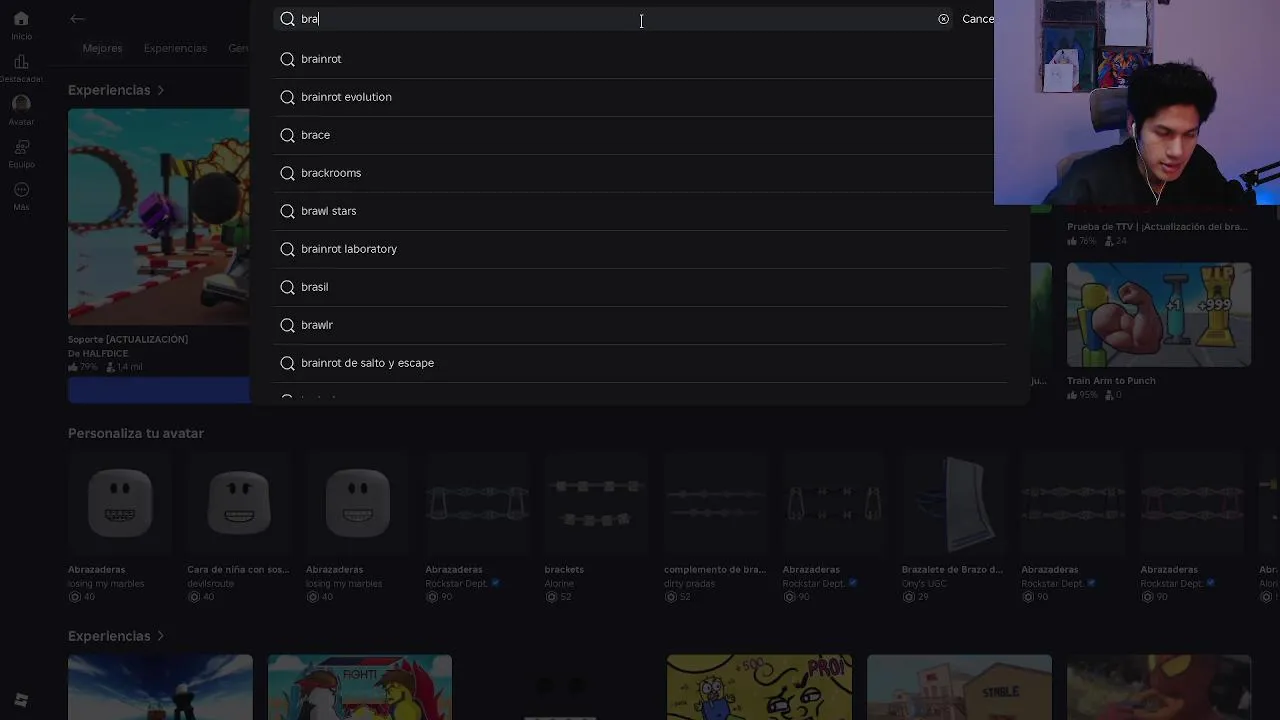Image resolution: width=1280 pixels, height=720 pixels.
Task: Open 'Prueba de TTV' experience title
Action: (x=1157, y=227)
